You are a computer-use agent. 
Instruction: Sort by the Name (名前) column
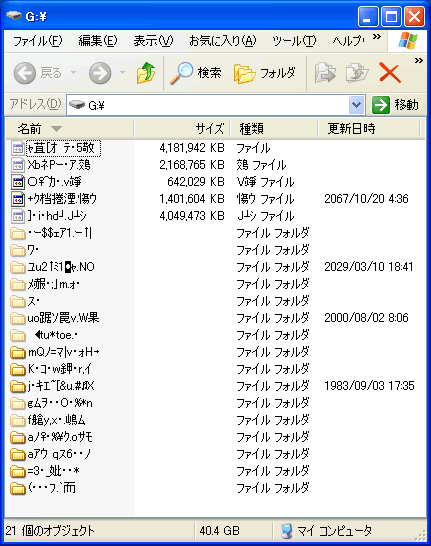click(x=70, y=129)
